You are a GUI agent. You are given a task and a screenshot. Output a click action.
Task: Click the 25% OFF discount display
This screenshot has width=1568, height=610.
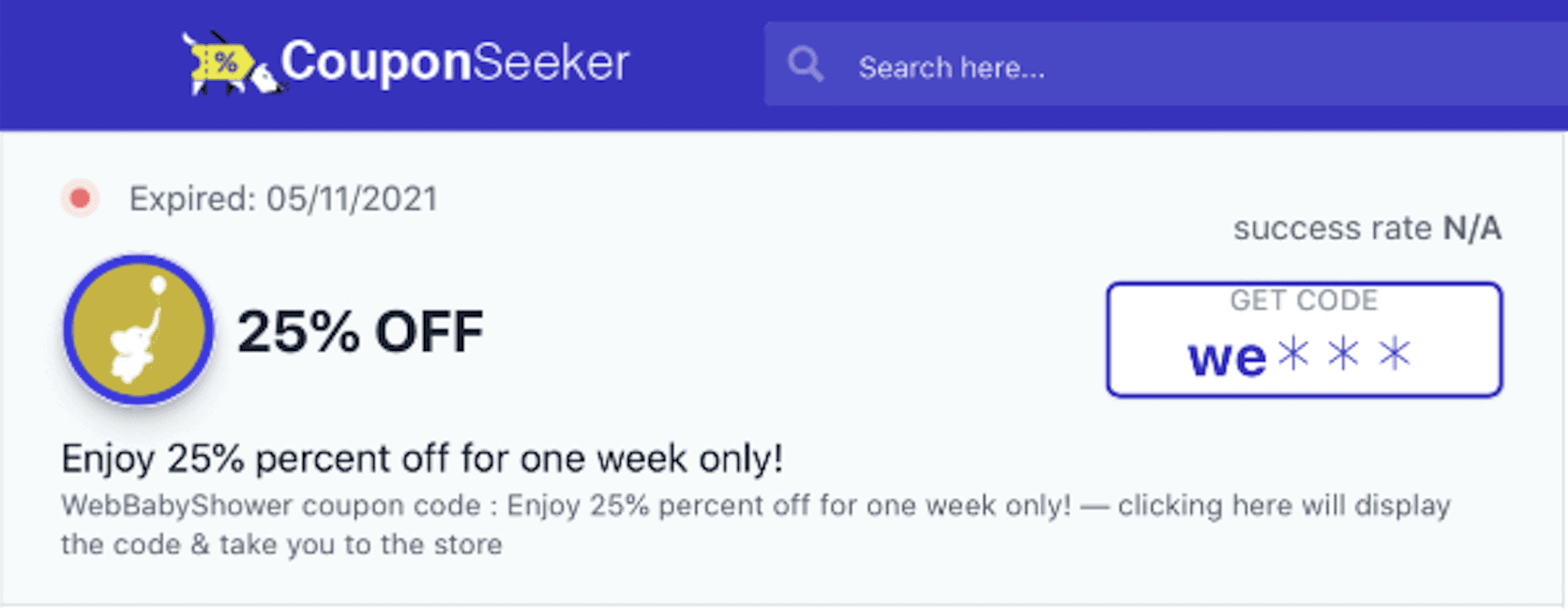coord(360,331)
